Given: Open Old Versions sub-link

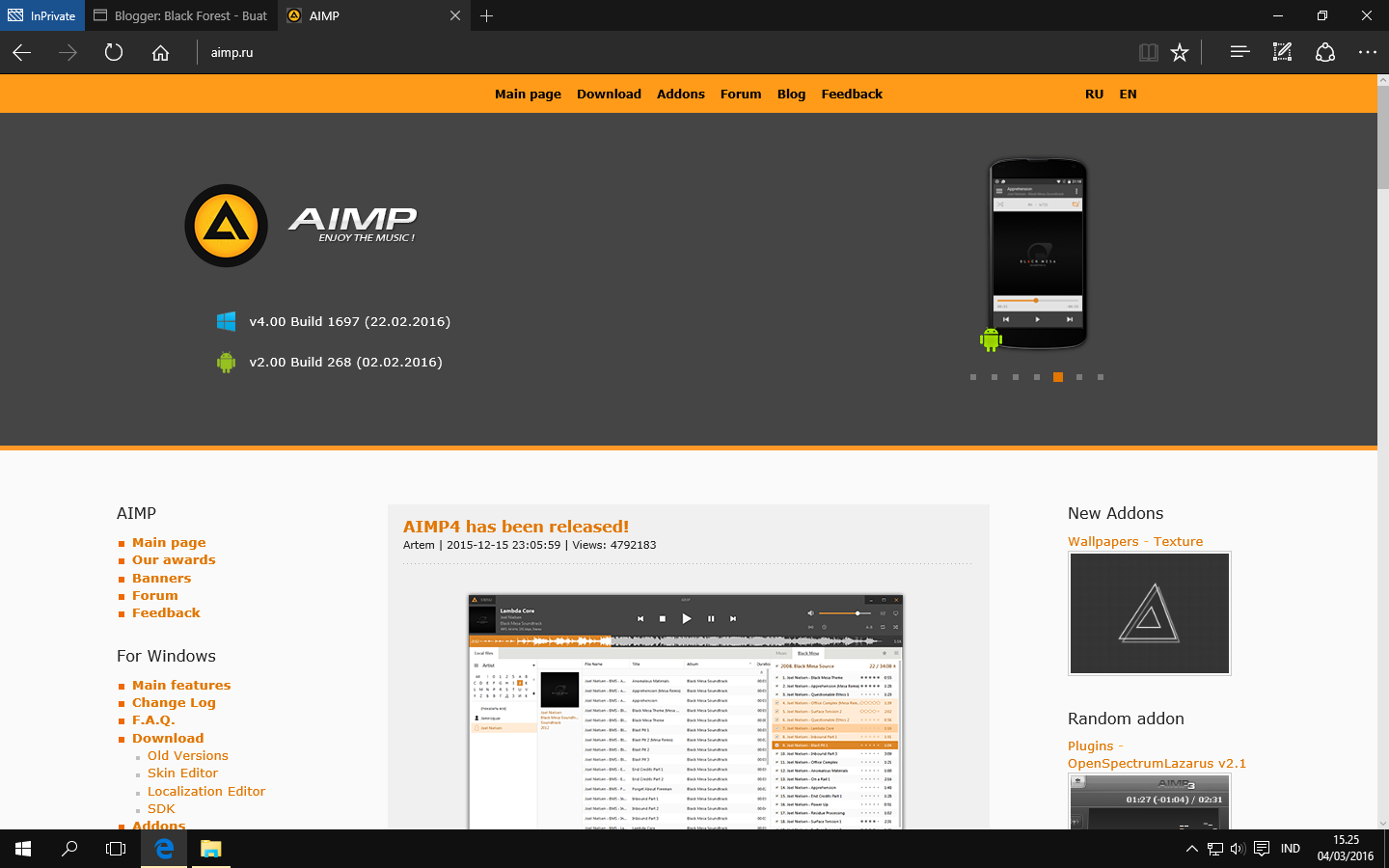Looking at the screenshot, I should coord(188,755).
